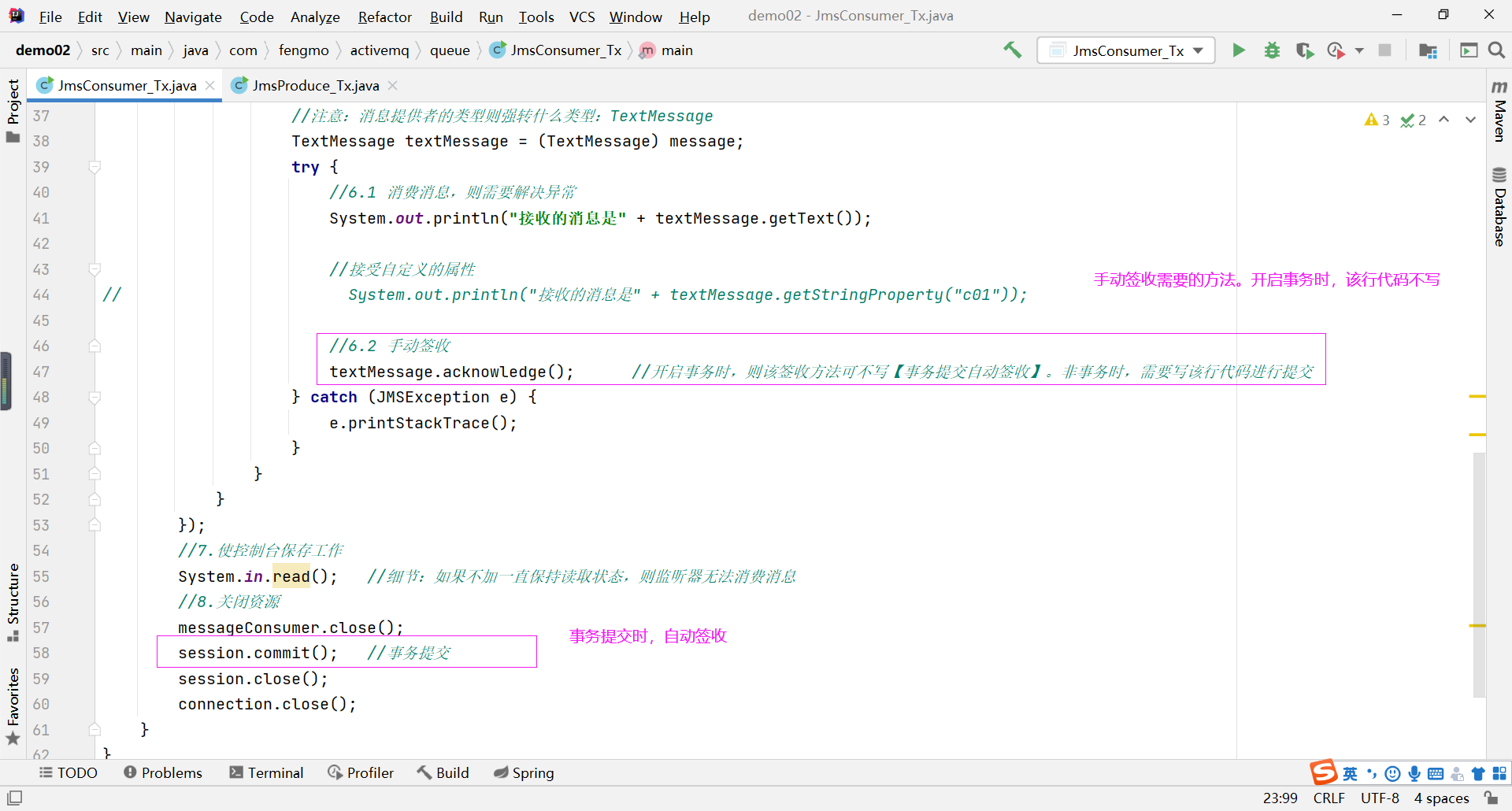Open the Profiler tool window
The image size is (1512, 811).
361,772
